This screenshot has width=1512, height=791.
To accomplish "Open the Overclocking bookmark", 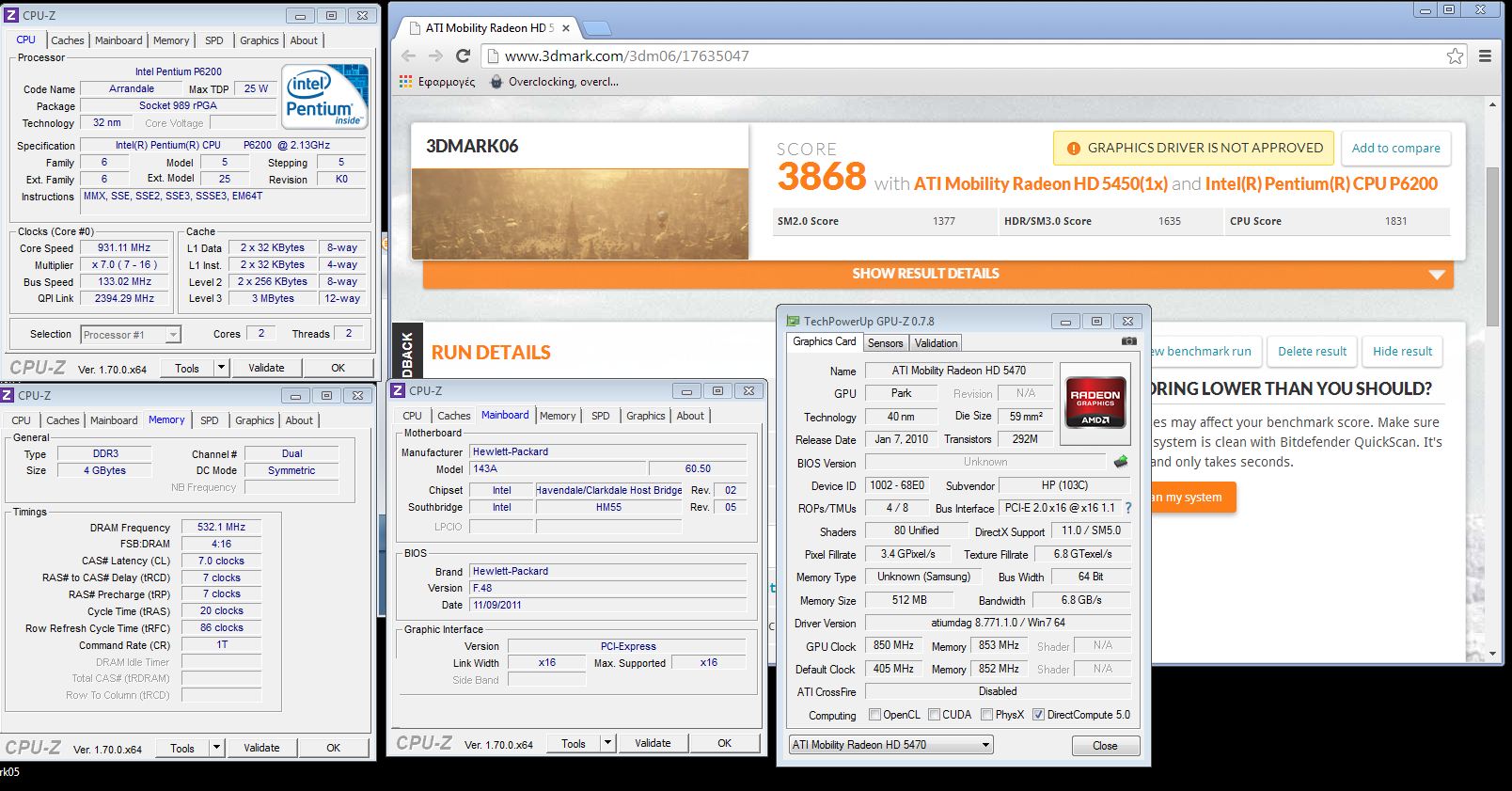I will point(555,82).
